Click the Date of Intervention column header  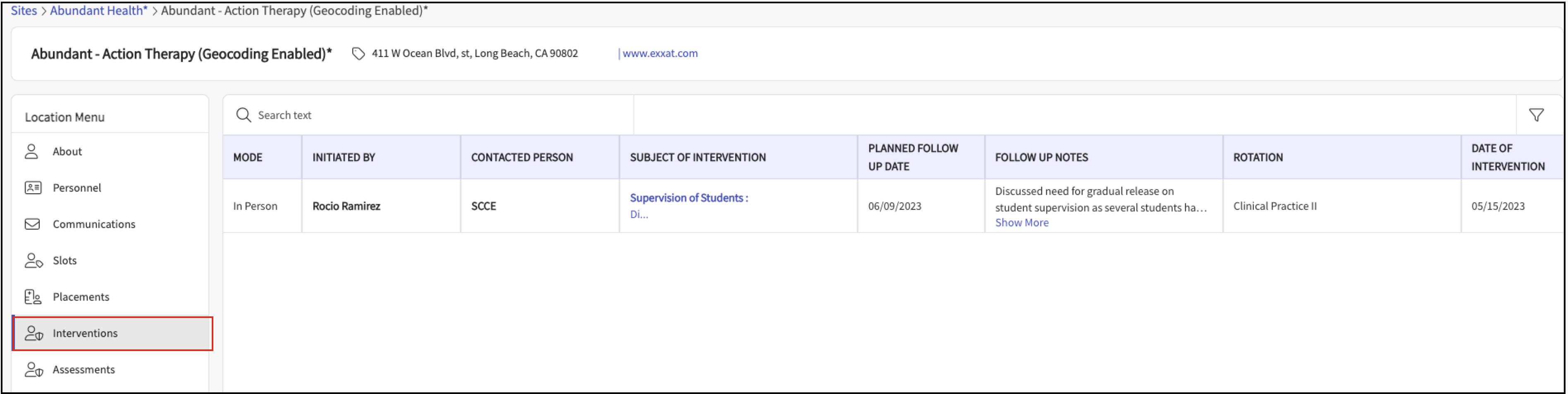click(x=1507, y=157)
